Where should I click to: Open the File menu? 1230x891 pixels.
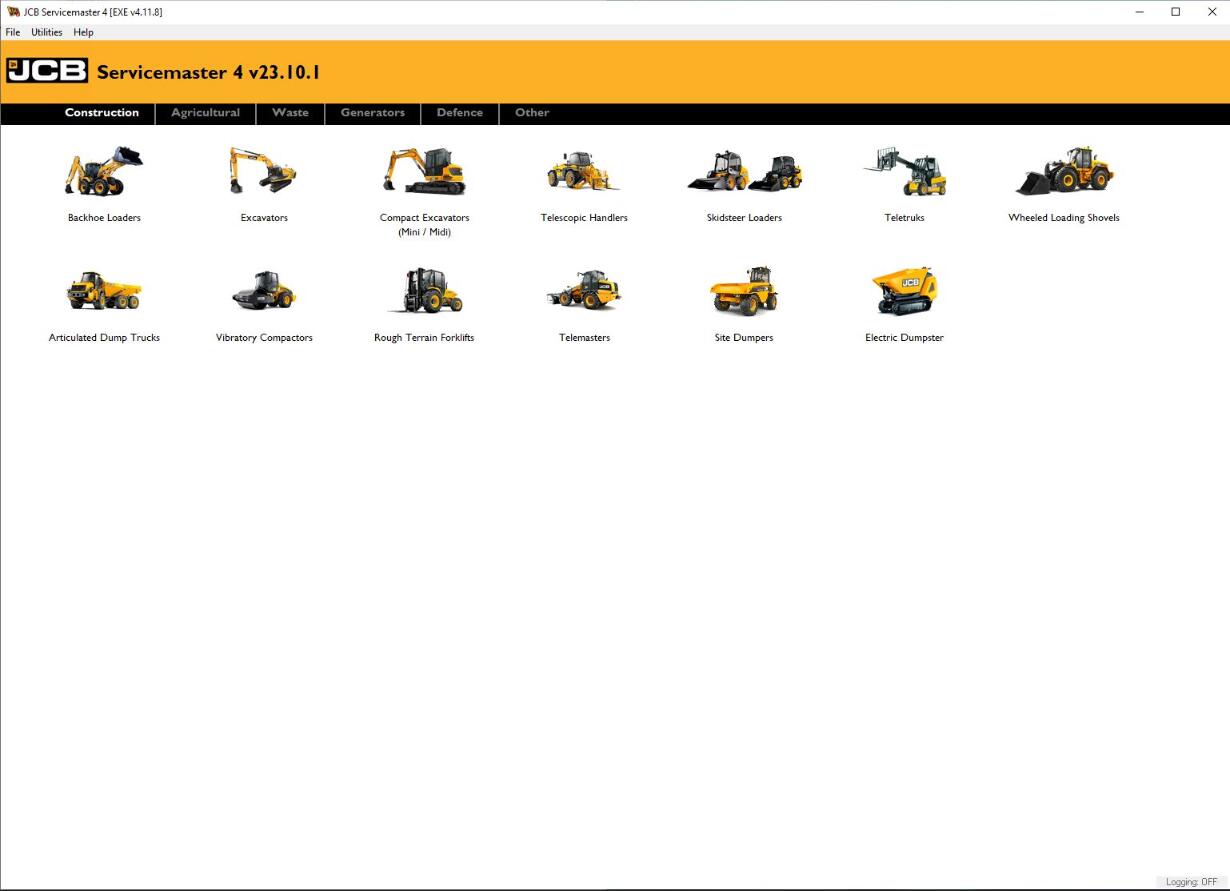13,32
